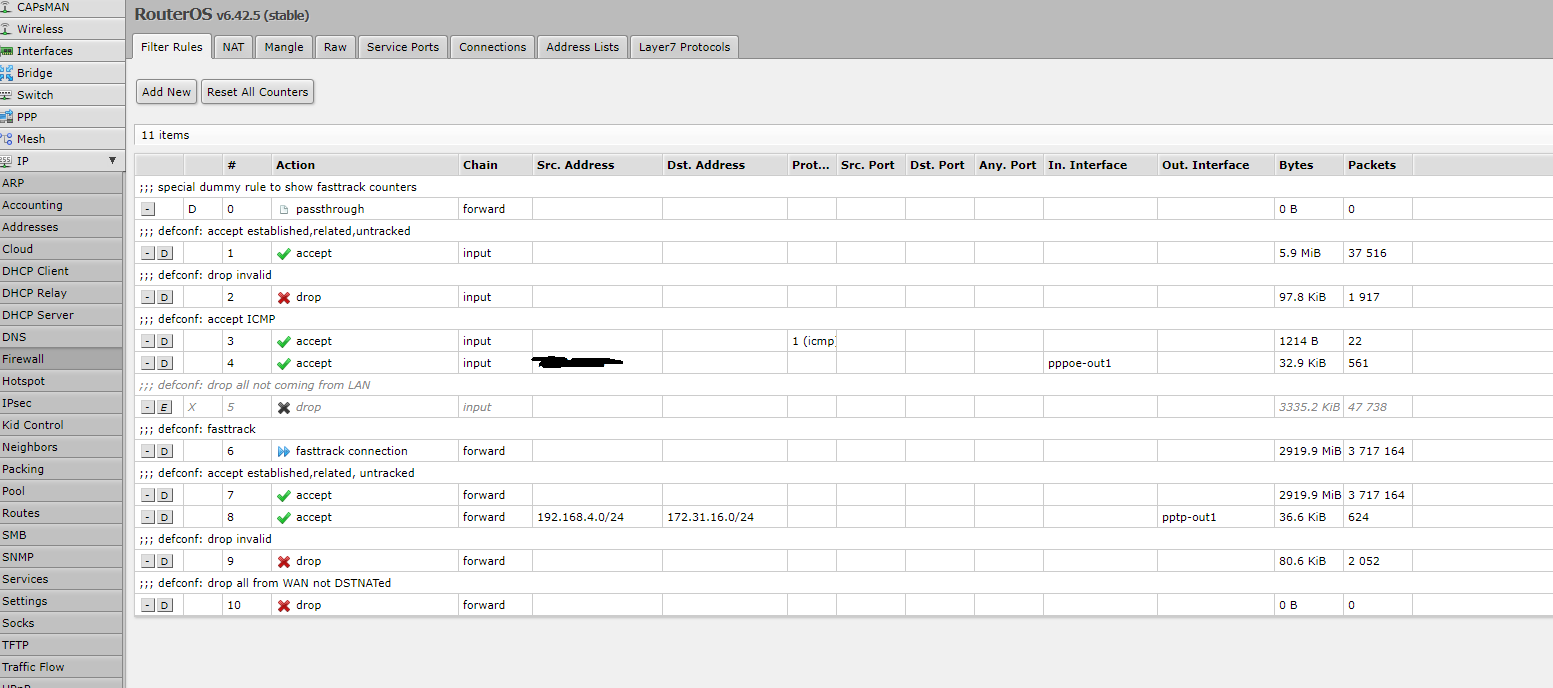The width and height of the screenshot is (1553, 688).
Task: Open CAPsMAN sidebar item
Action: coord(62,7)
